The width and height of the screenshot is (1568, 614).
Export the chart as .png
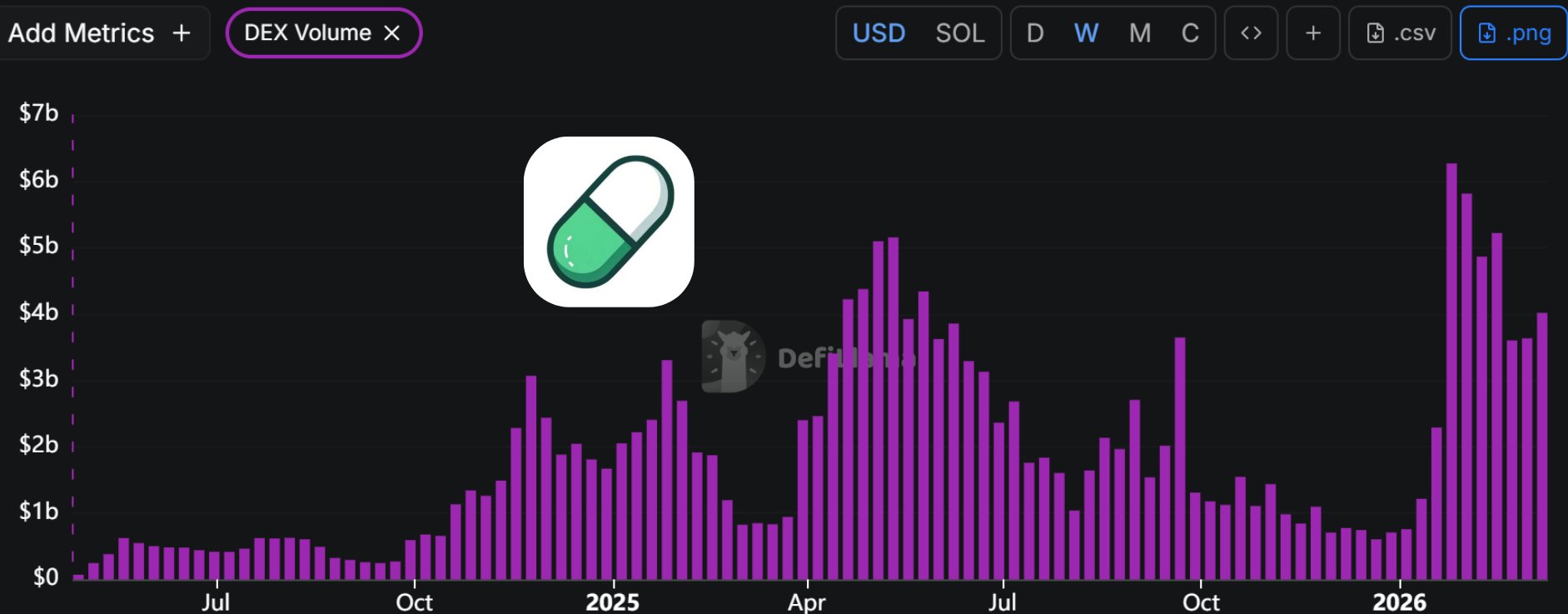tap(1513, 33)
